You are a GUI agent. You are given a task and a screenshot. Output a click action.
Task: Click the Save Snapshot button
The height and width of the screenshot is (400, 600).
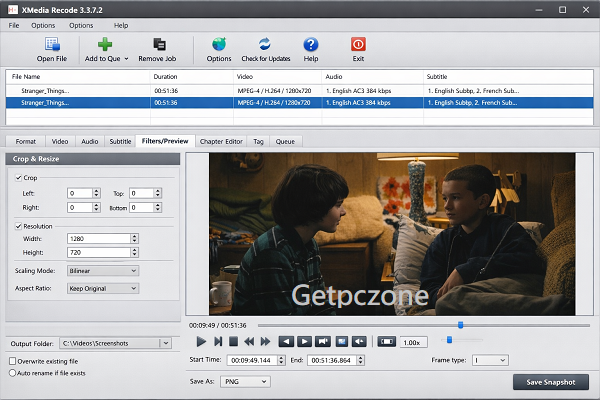[x=551, y=382]
